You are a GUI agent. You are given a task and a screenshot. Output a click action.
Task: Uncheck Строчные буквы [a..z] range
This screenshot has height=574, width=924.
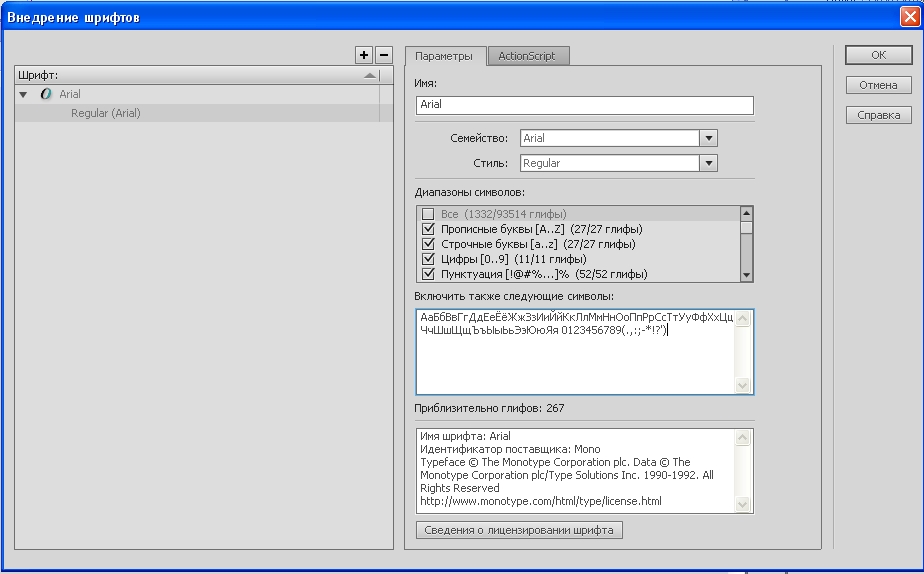click(x=428, y=244)
